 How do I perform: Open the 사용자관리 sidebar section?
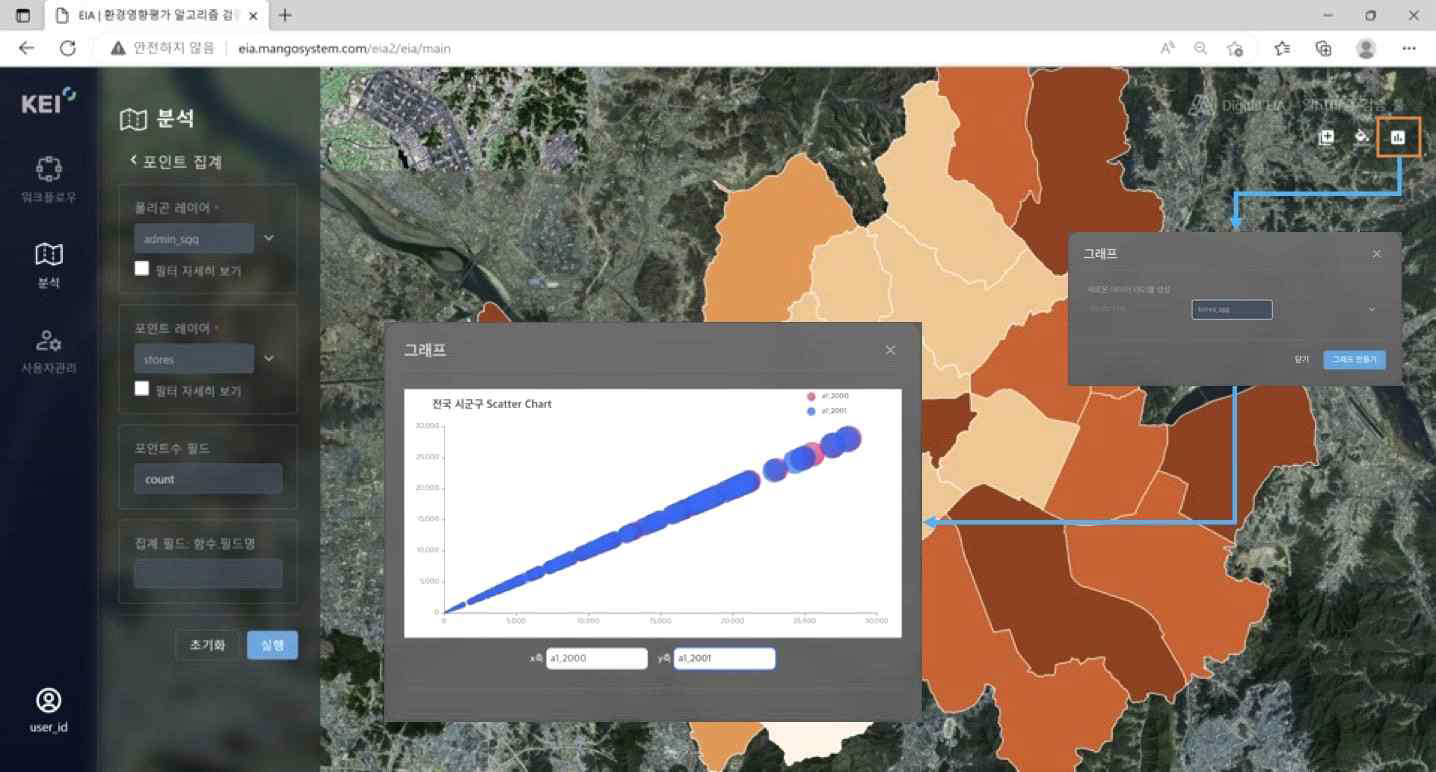(48, 350)
